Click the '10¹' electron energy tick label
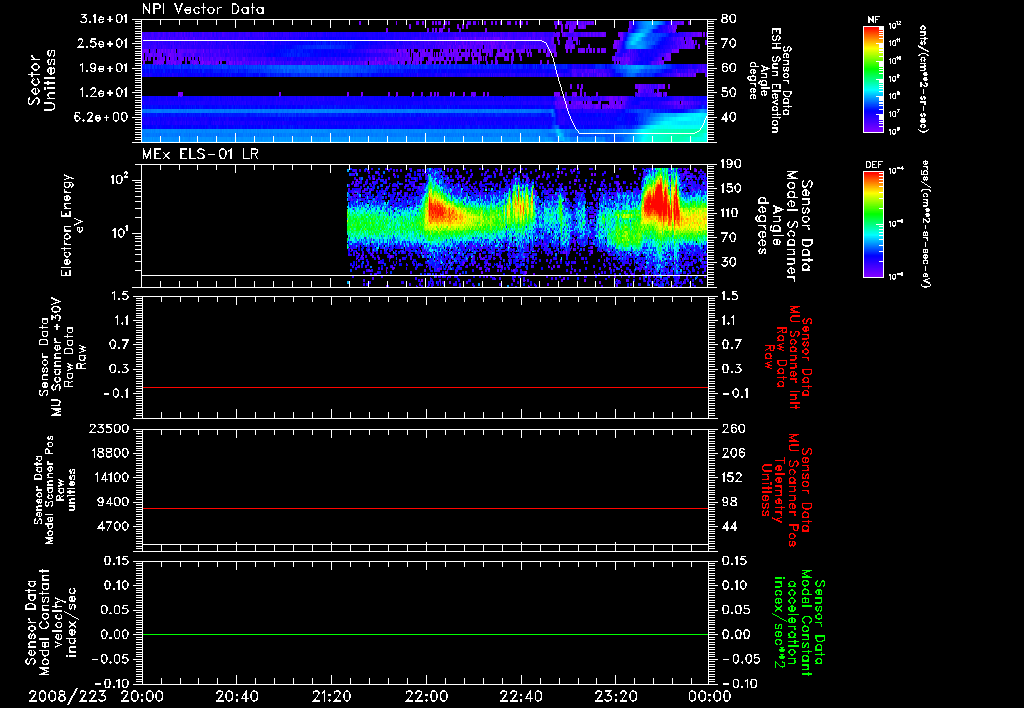Viewport: 1024px width, 708px height. (x=118, y=233)
